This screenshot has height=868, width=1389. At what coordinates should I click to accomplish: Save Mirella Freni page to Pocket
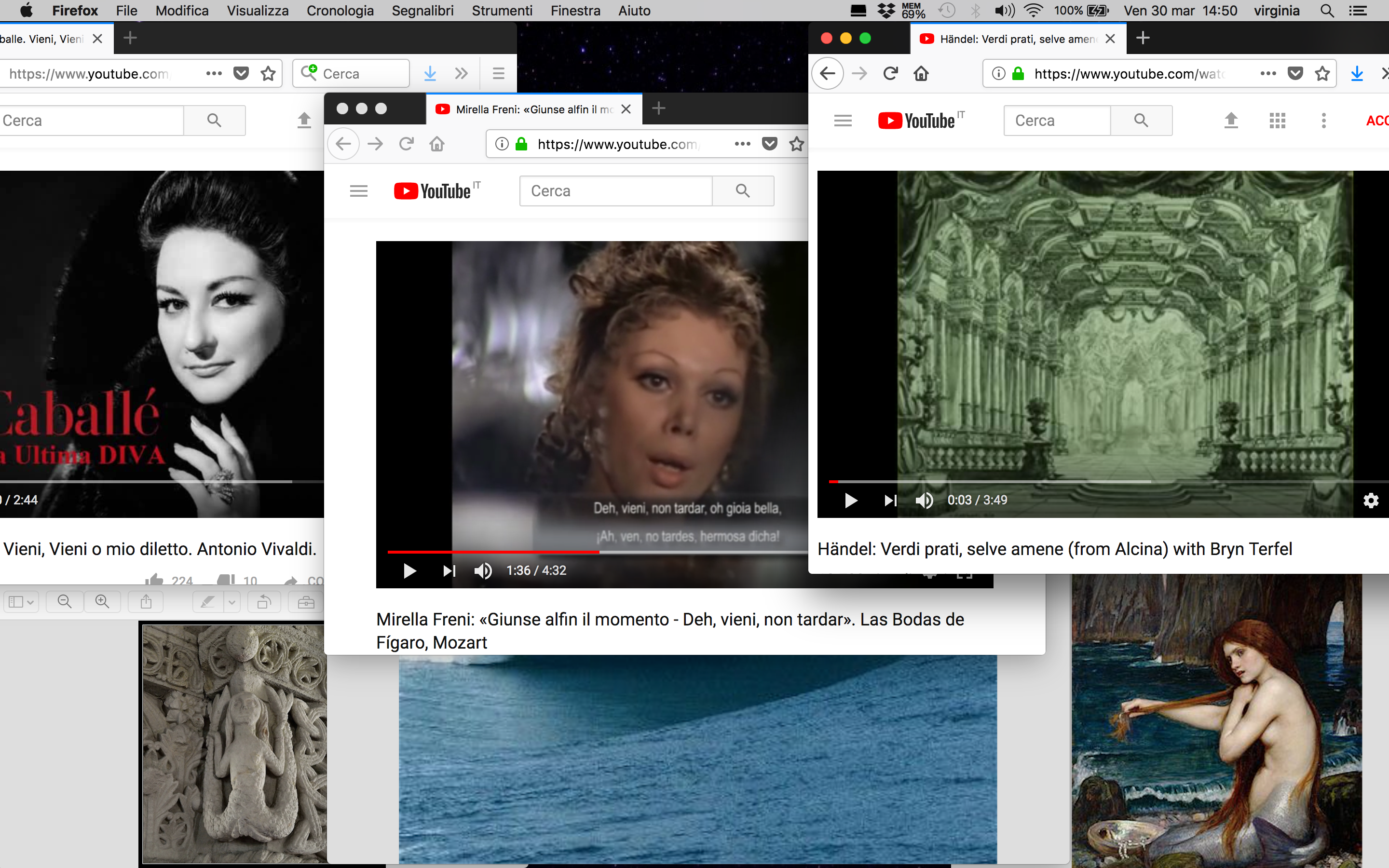click(x=770, y=144)
